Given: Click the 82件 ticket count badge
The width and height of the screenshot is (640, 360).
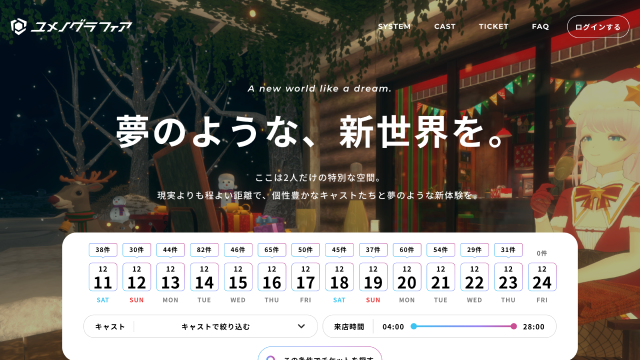Looking at the screenshot, I should (204, 250).
